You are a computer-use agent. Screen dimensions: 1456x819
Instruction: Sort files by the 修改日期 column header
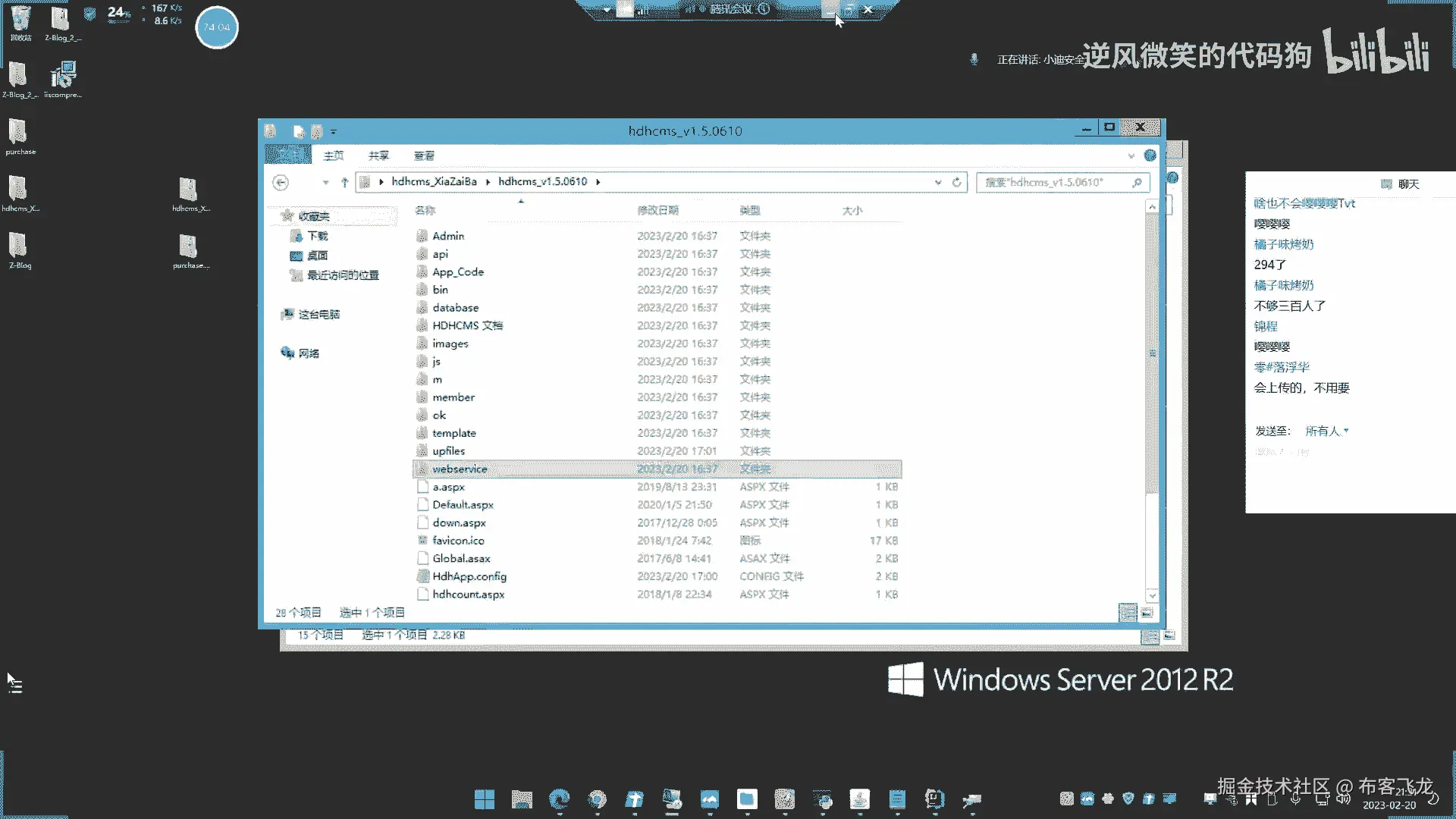657,210
